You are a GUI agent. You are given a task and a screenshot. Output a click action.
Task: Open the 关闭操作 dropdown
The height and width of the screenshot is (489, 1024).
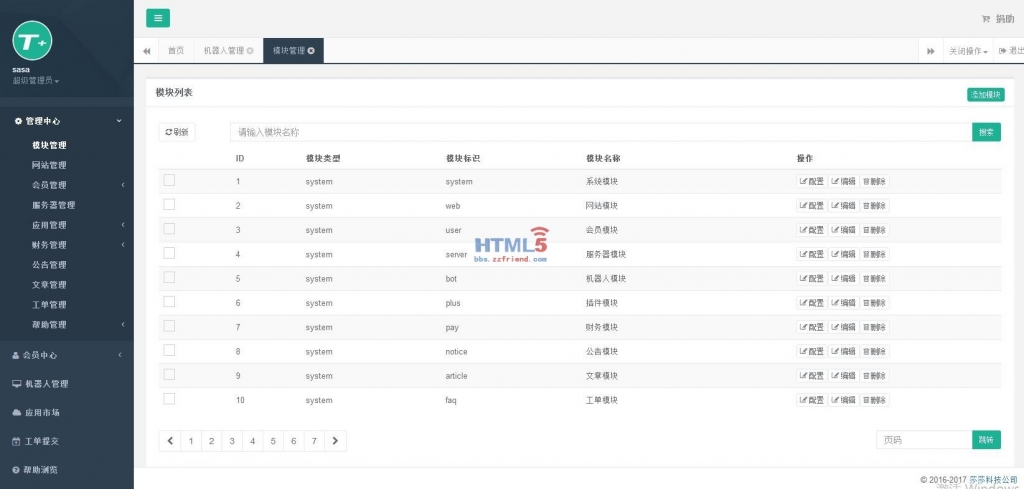(968, 50)
